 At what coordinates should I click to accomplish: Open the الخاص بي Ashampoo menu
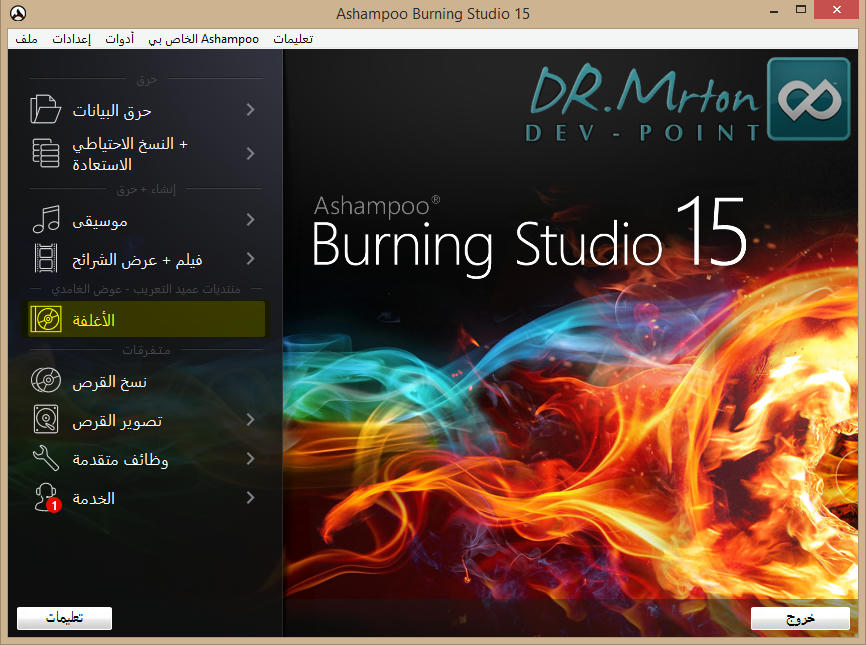coord(204,39)
